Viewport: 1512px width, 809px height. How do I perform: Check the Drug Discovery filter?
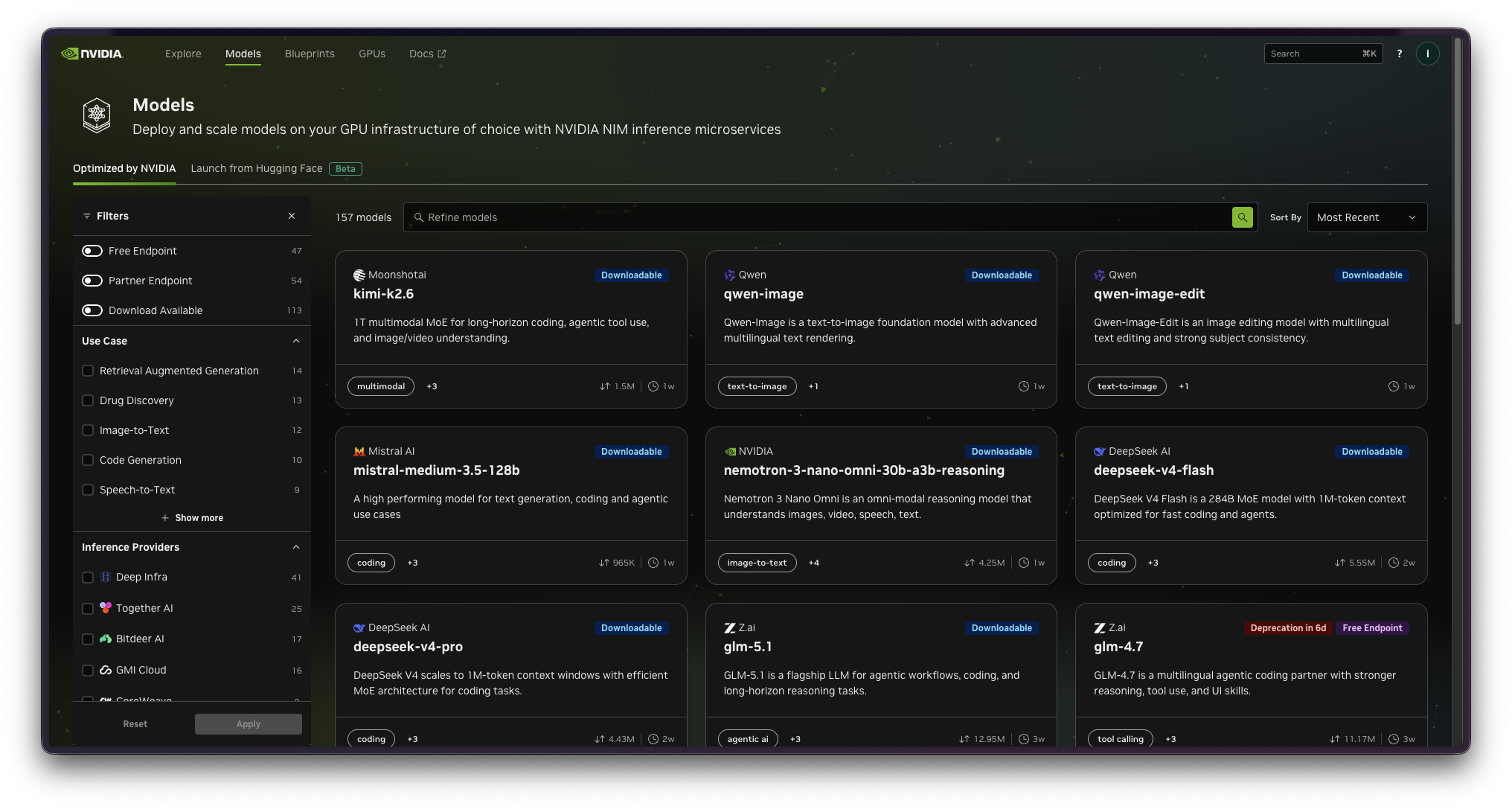[x=88, y=400]
